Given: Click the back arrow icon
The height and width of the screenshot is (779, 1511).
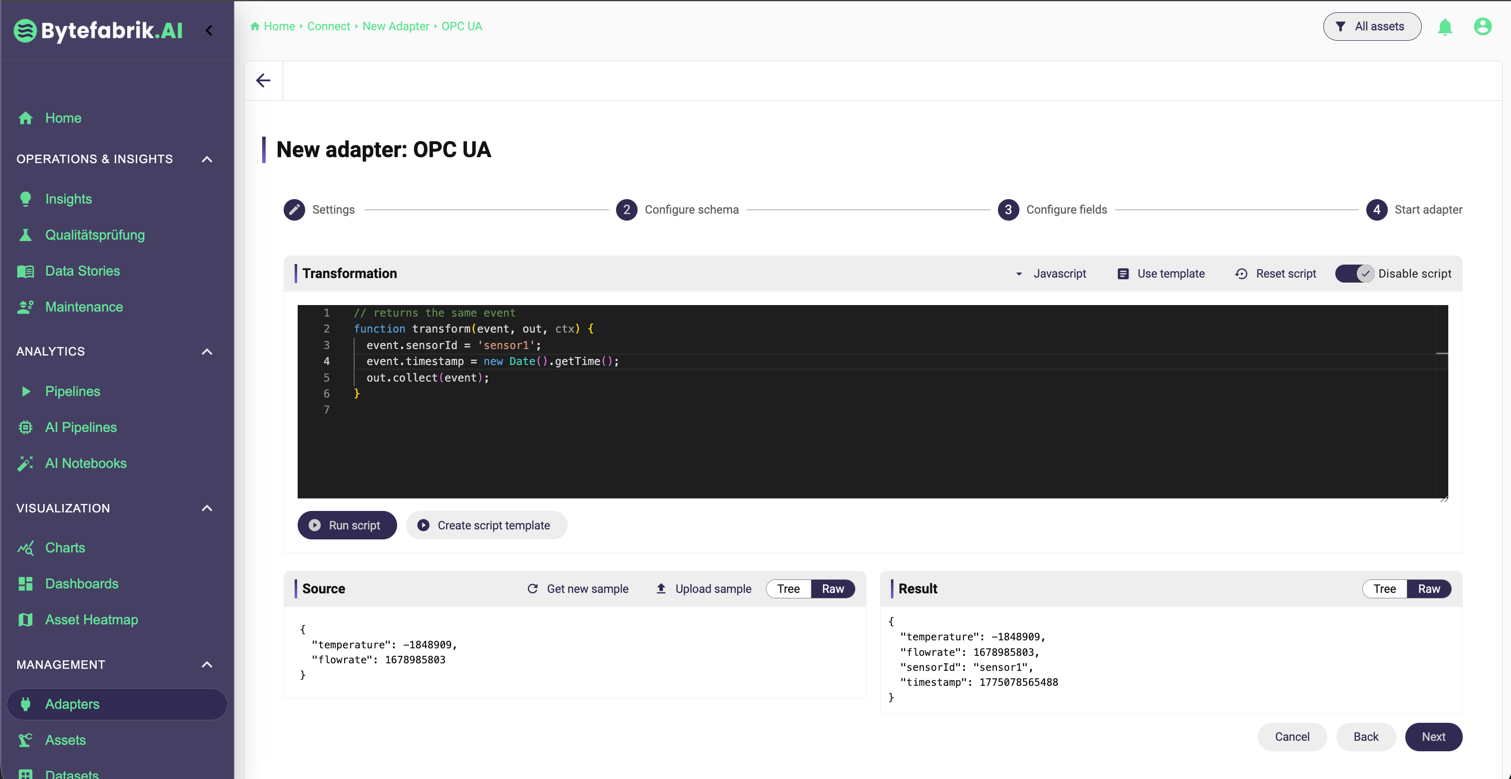Looking at the screenshot, I should (263, 81).
